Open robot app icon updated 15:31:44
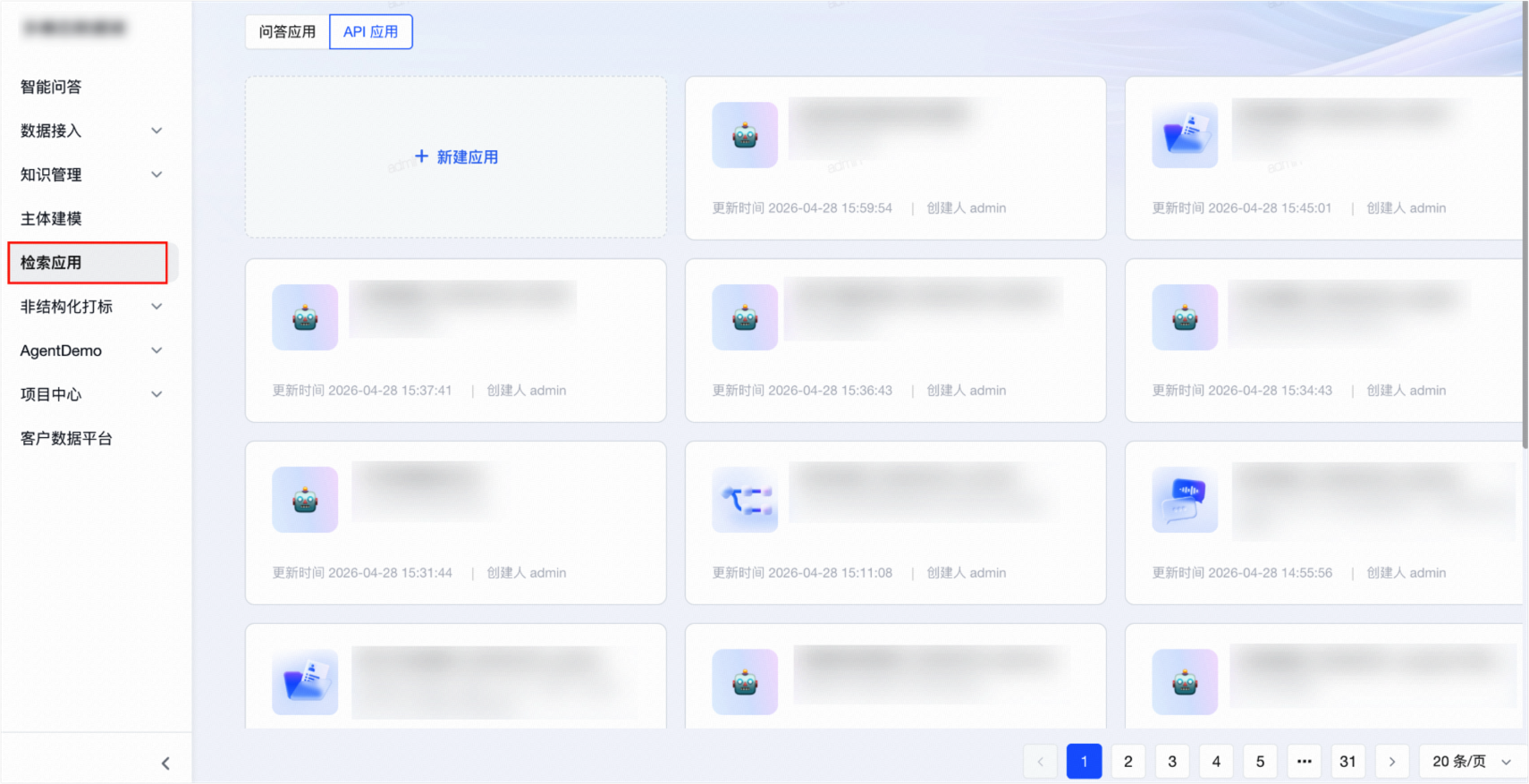The width and height of the screenshot is (1529, 784). pos(305,500)
